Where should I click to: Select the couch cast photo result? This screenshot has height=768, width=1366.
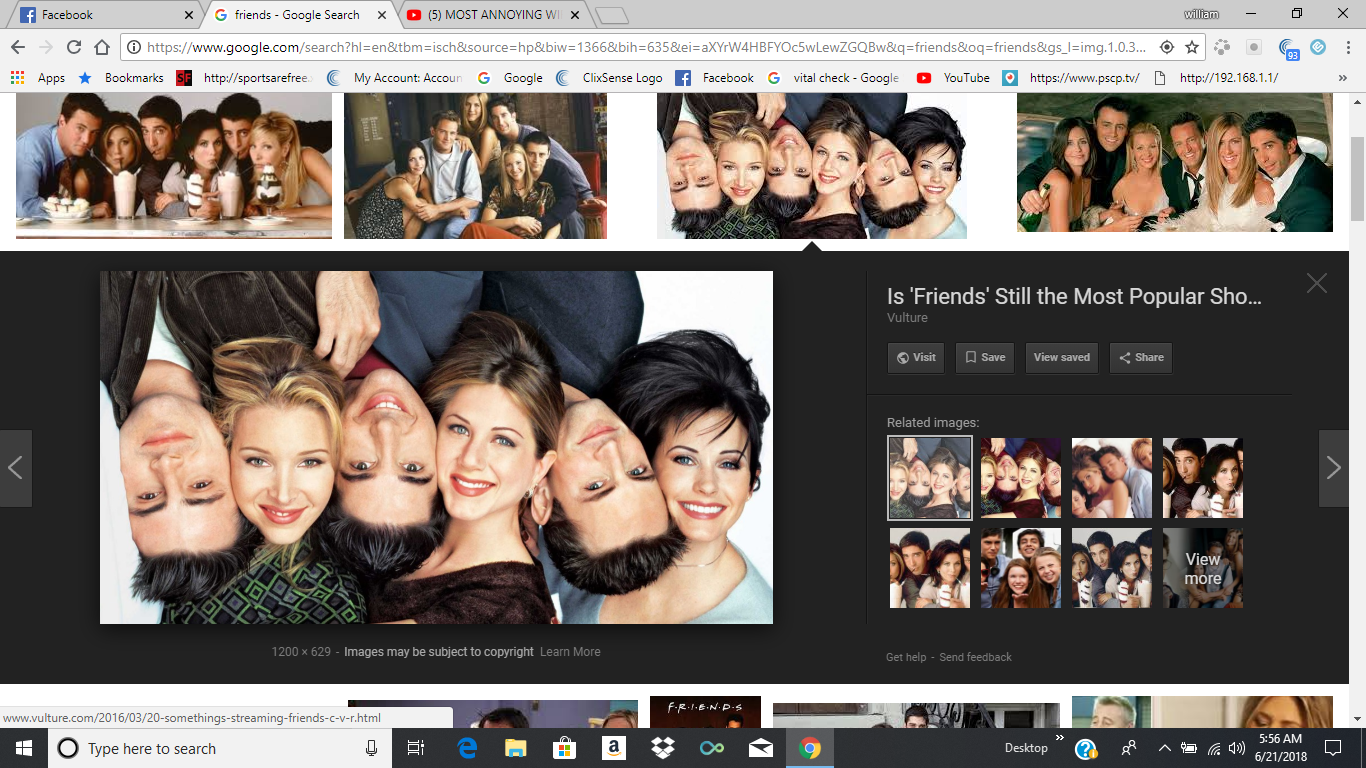click(475, 166)
